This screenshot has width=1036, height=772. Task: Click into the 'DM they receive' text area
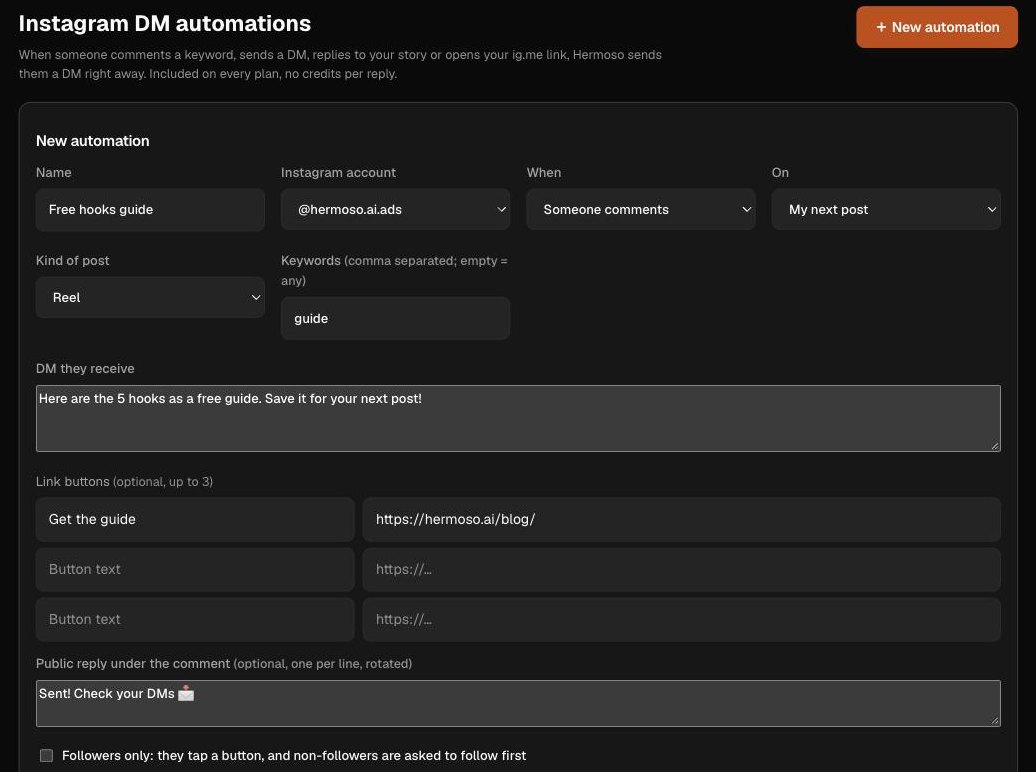point(518,418)
